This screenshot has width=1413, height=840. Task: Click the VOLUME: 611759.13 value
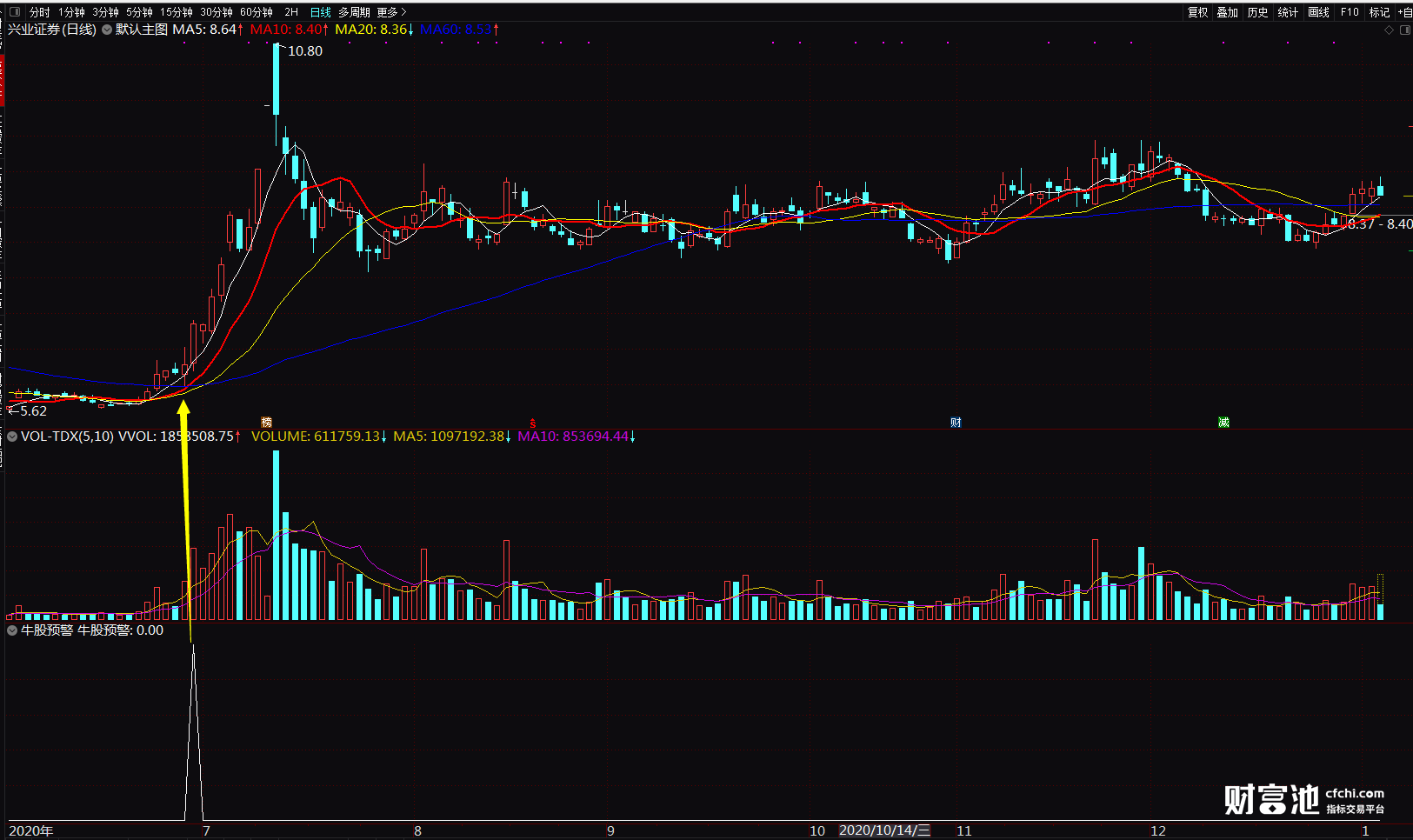pyautogui.click(x=316, y=437)
